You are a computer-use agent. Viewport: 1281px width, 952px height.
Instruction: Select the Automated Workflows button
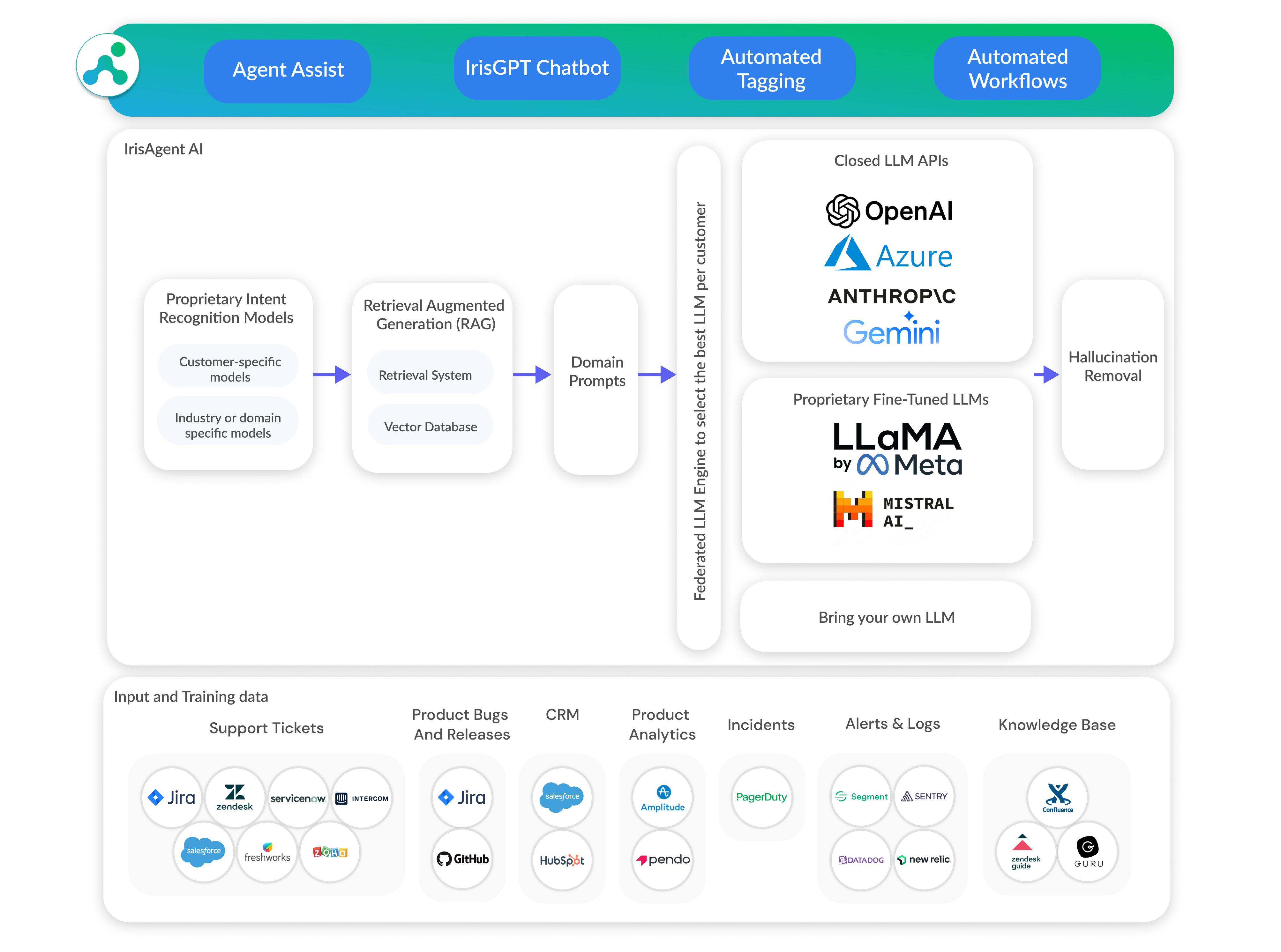pyautogui.click(x=1017, y=69)
